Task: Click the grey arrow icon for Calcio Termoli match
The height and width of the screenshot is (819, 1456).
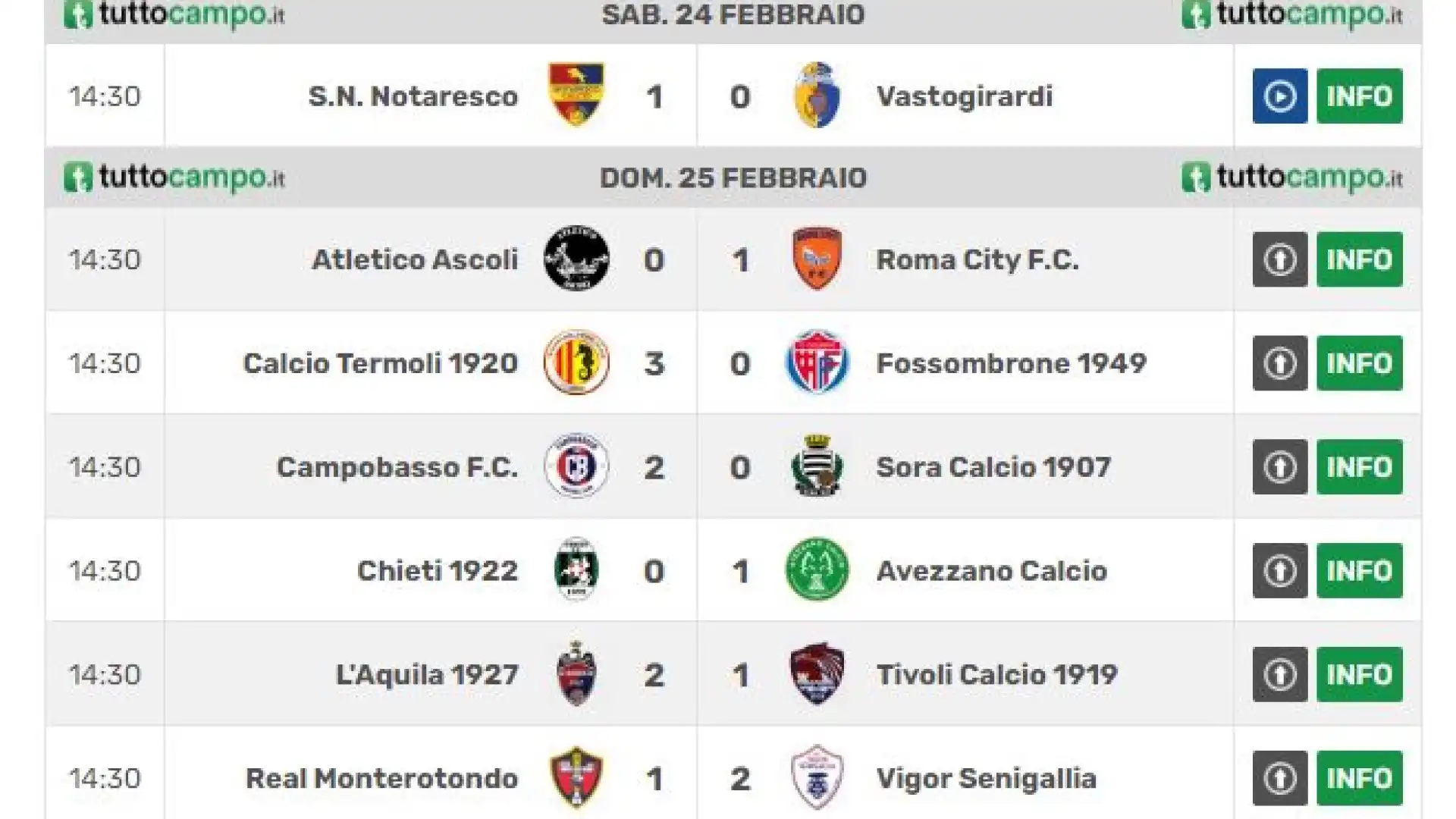Action: (x=1280, y=363)
